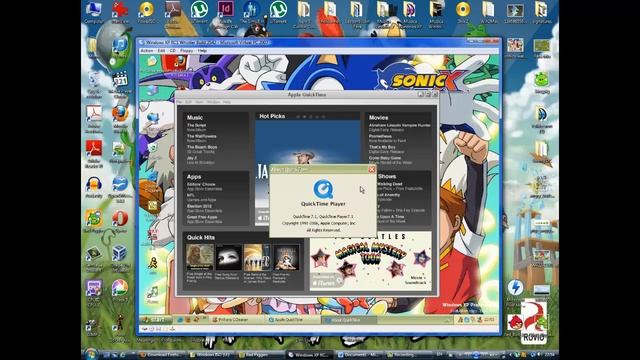Open the Action menu in Virtual PC
The height and width of the screenshot is (360, 640).
(147, 51)
